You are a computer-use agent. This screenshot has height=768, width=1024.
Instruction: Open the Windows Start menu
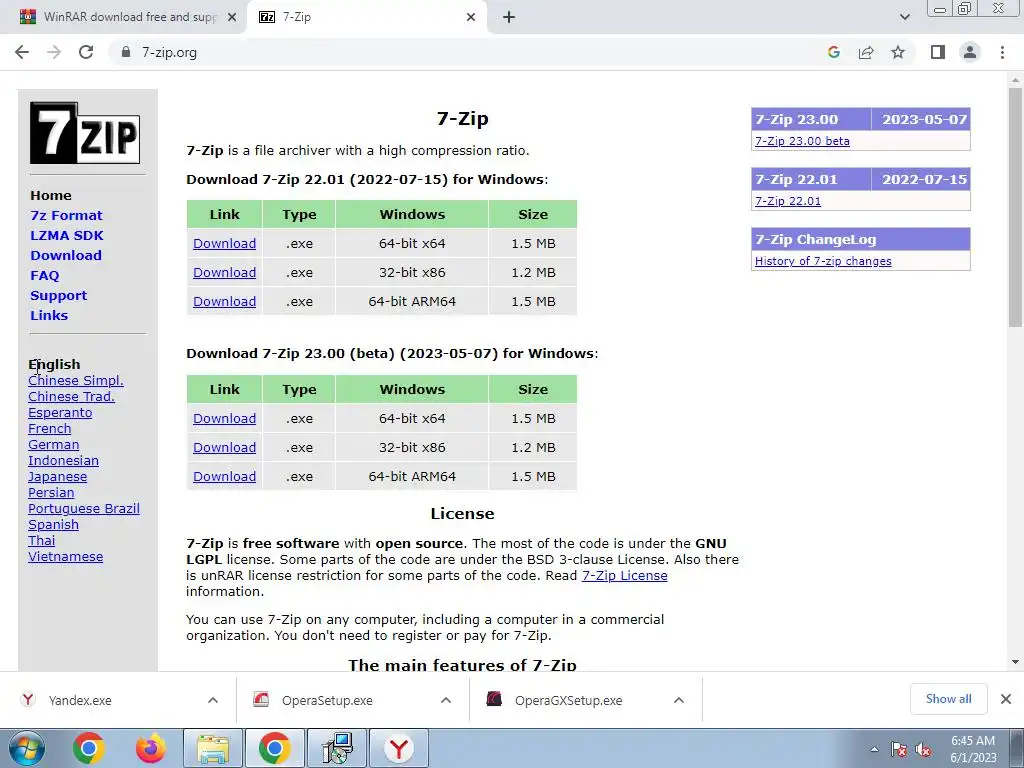27,748
